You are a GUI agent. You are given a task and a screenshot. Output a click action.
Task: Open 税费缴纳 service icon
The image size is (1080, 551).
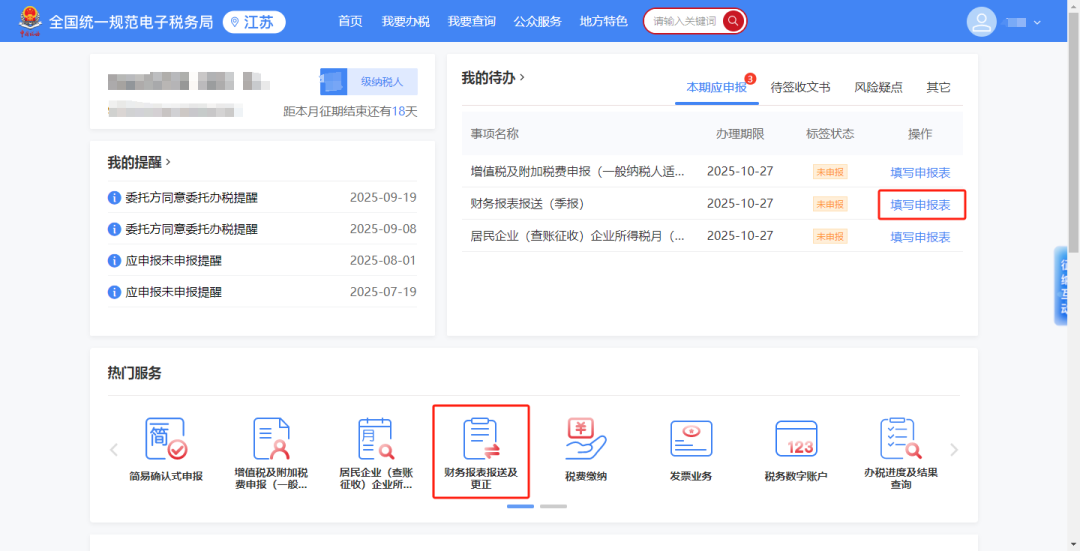[x=586, y=439]
